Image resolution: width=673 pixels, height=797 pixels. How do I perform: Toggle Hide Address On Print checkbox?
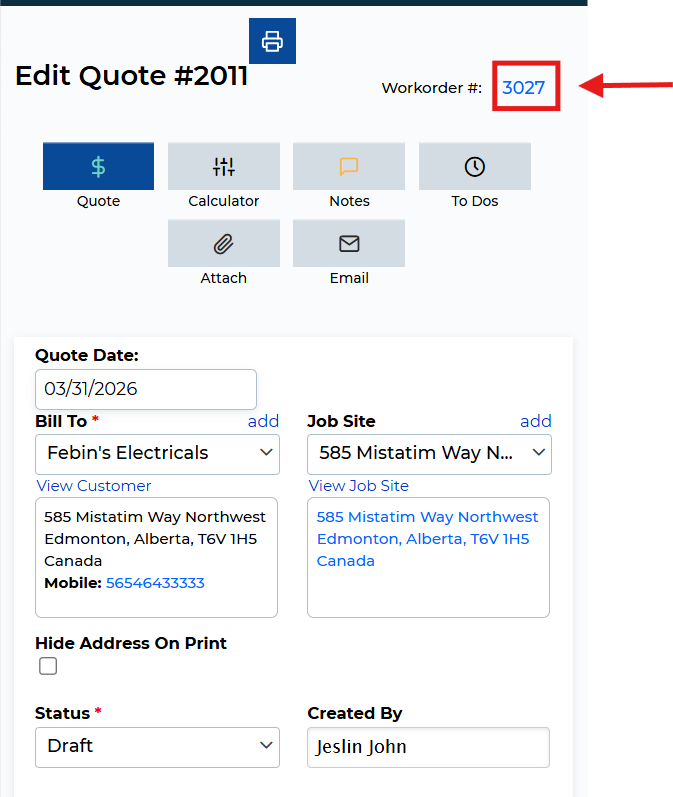[x=48, y=666]
